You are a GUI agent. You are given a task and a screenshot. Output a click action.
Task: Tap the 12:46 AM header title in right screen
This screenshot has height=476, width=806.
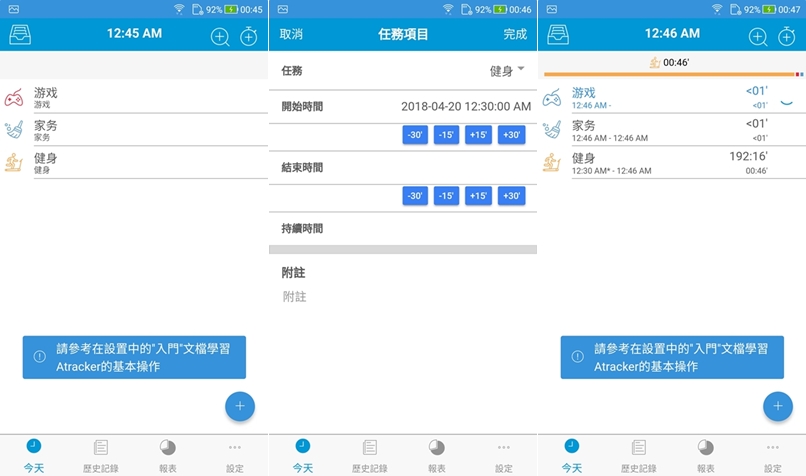pyautogui.click(x=672, y=33)
